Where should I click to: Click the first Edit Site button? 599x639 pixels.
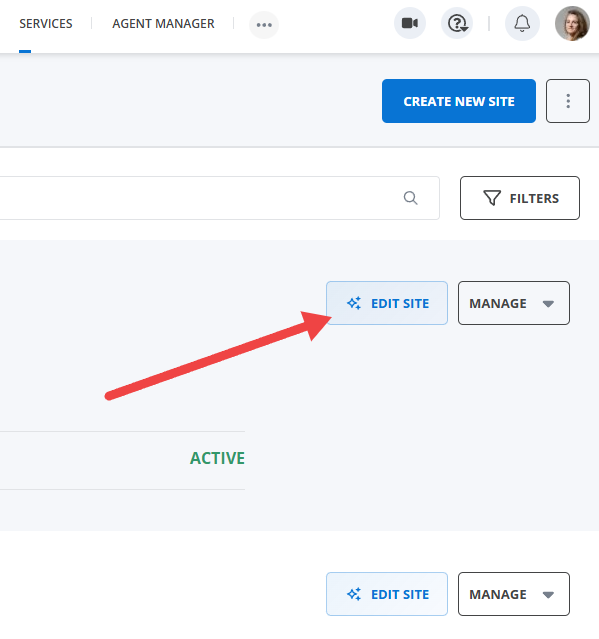coord(387,303)
